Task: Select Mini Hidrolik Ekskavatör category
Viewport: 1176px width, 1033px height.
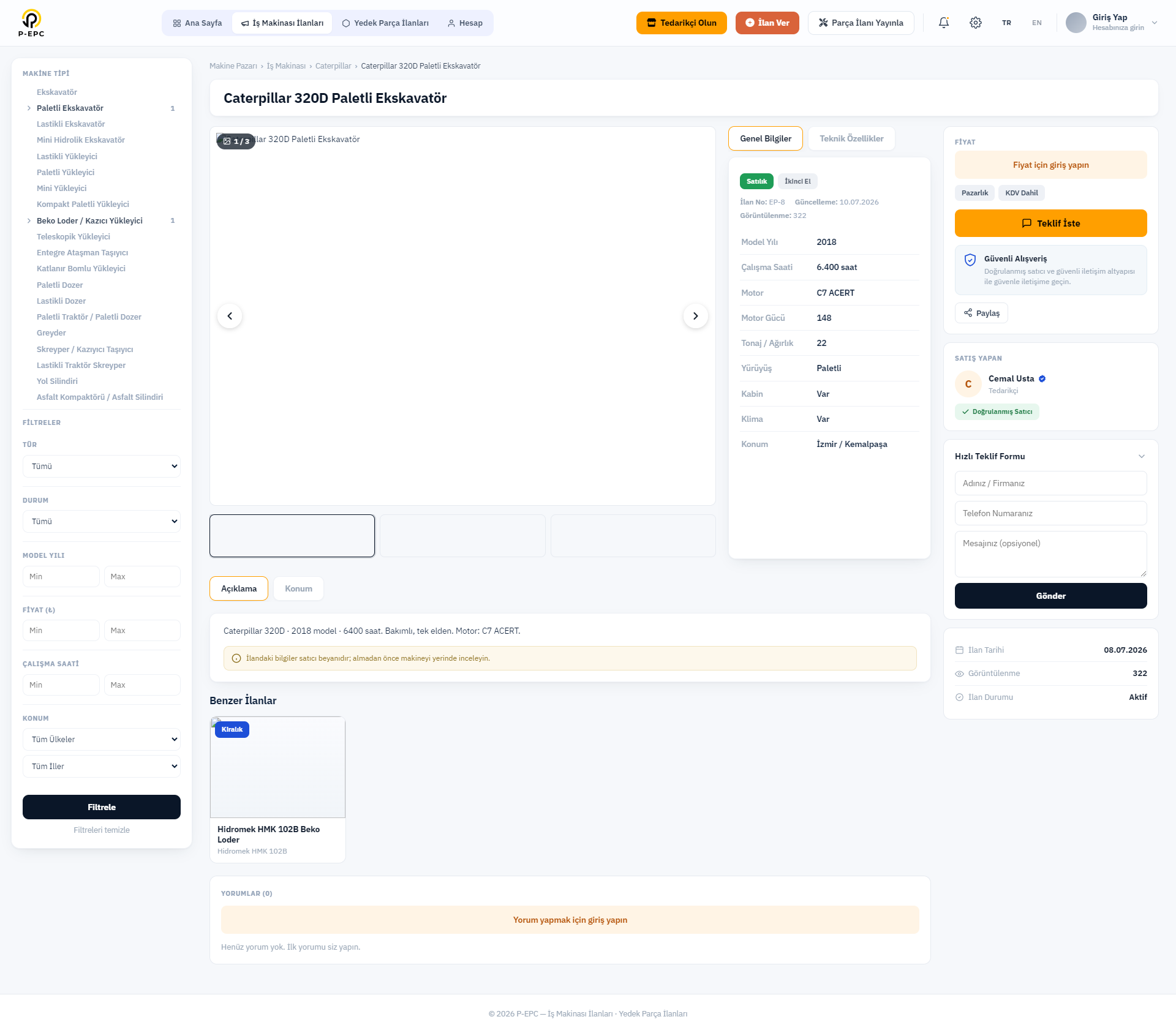Action: pyautogui.click(x=81, y=140)
